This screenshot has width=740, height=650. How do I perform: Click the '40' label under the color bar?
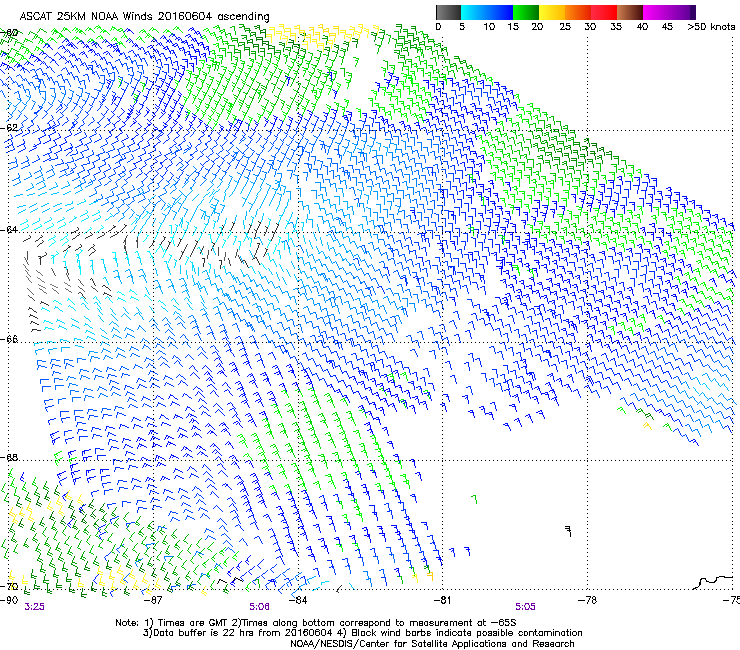click(x=642, y=27)
